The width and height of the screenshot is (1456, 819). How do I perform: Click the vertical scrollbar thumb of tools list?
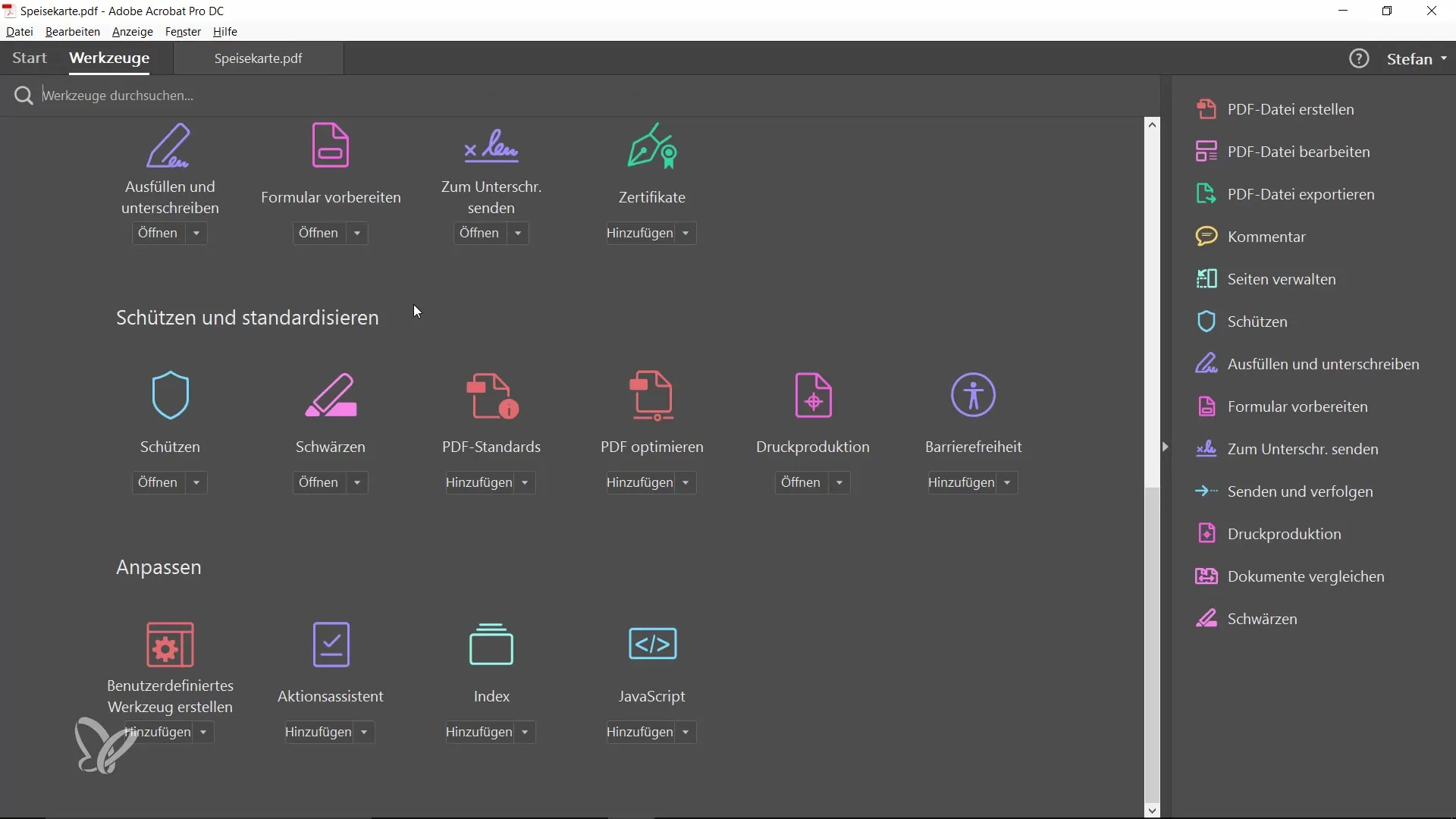coord(1152,645)
